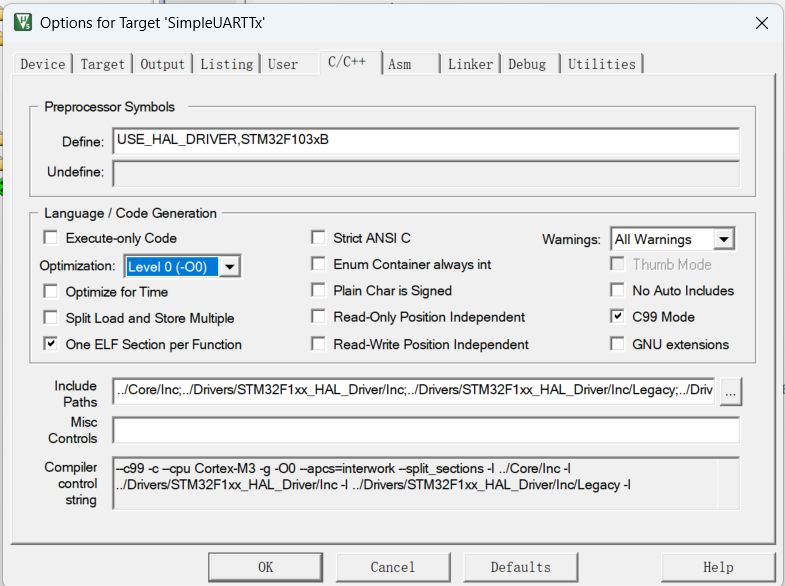Enable Split Load and Store Multiple
This screenshot has width=785, height=586.
(x=51, y=317)
